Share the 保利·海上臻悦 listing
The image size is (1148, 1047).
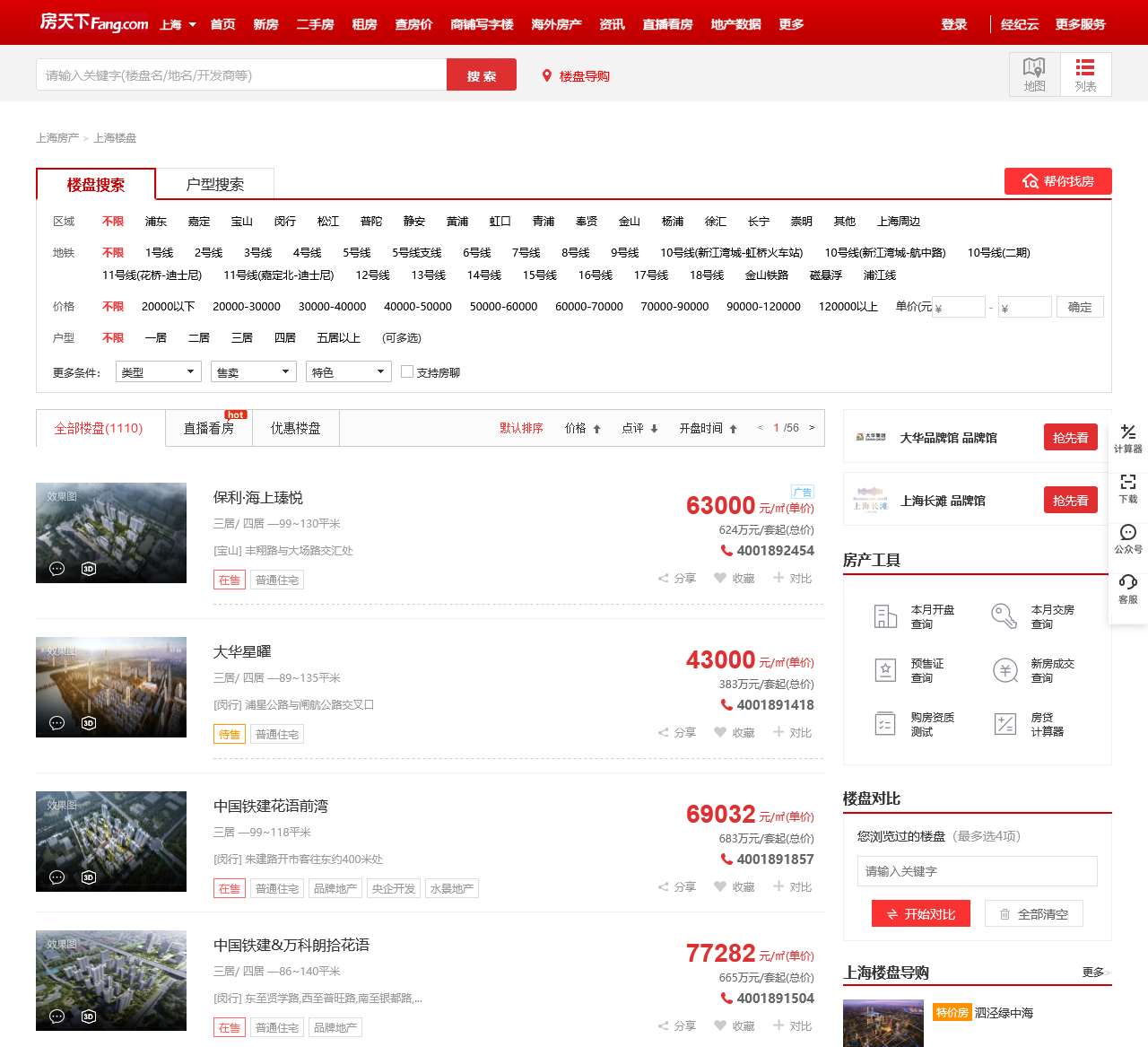pos(677,579)
